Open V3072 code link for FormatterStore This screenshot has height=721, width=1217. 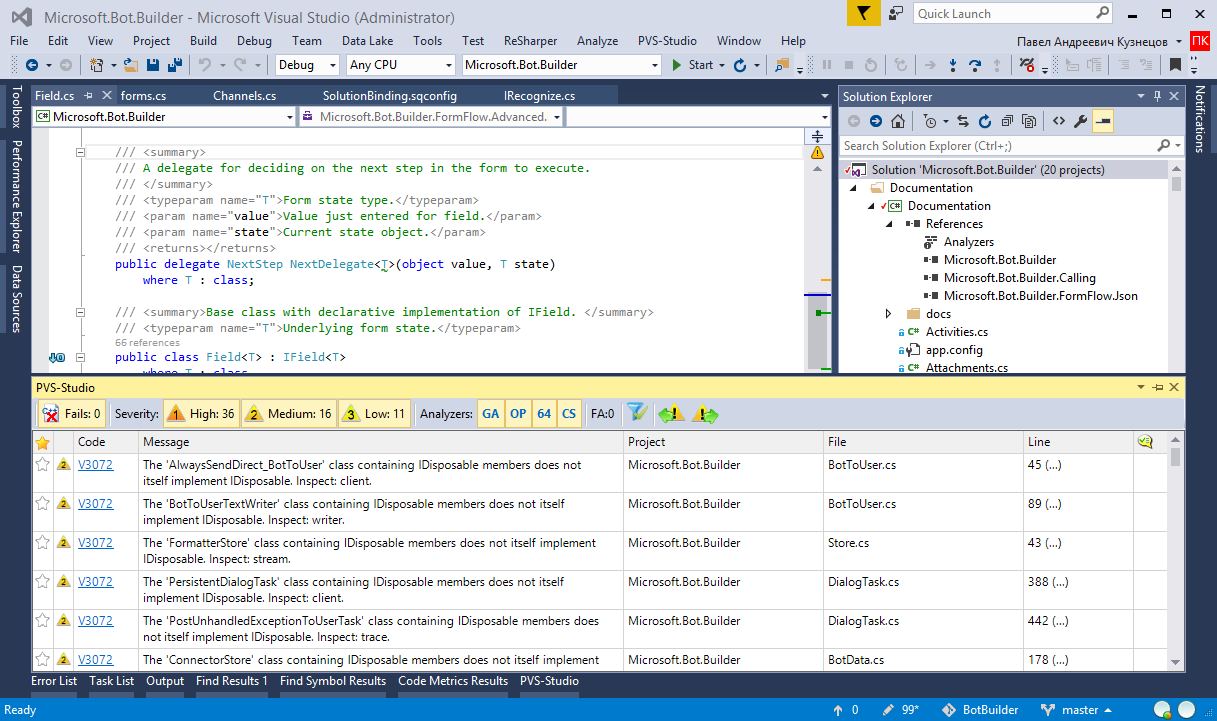[x=95, y=543]
